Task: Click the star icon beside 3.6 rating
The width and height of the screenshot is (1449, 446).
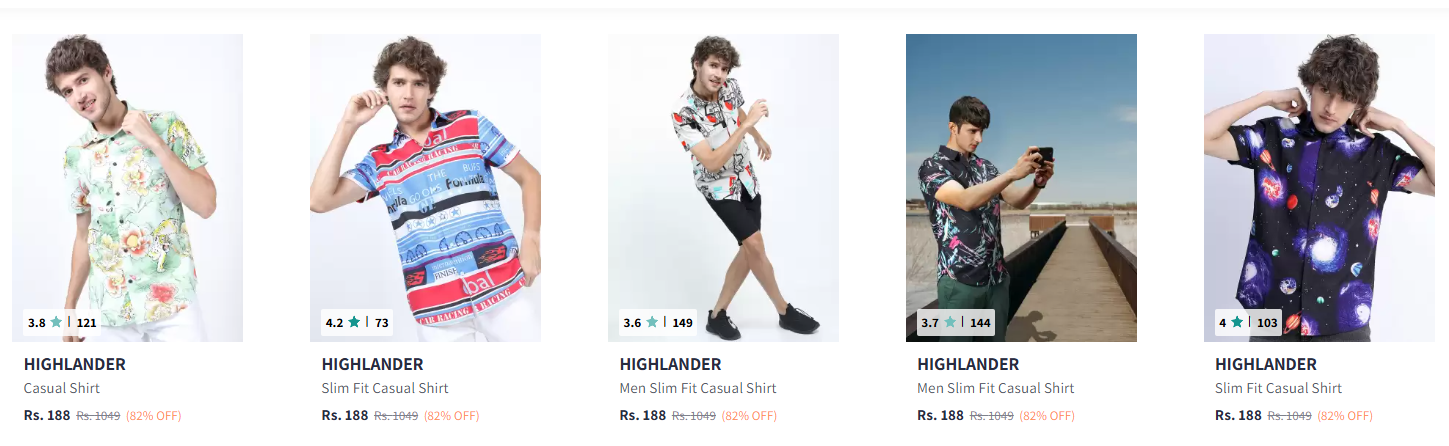Action: pos(652,323)
